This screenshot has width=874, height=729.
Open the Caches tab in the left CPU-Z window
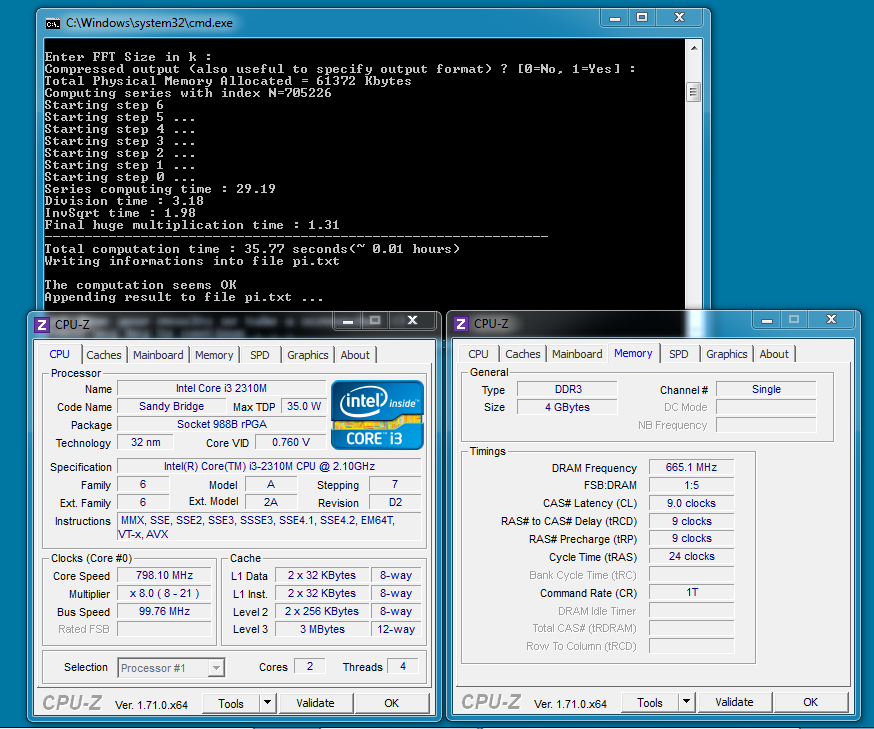coord(103,355)
